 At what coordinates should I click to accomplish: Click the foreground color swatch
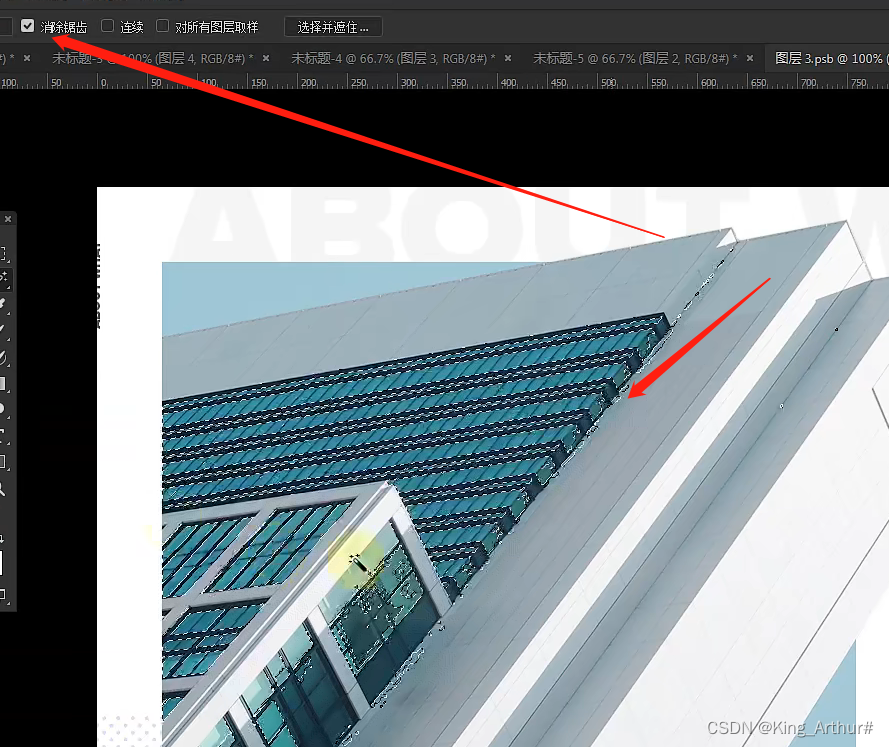click(x=2, y=563)
